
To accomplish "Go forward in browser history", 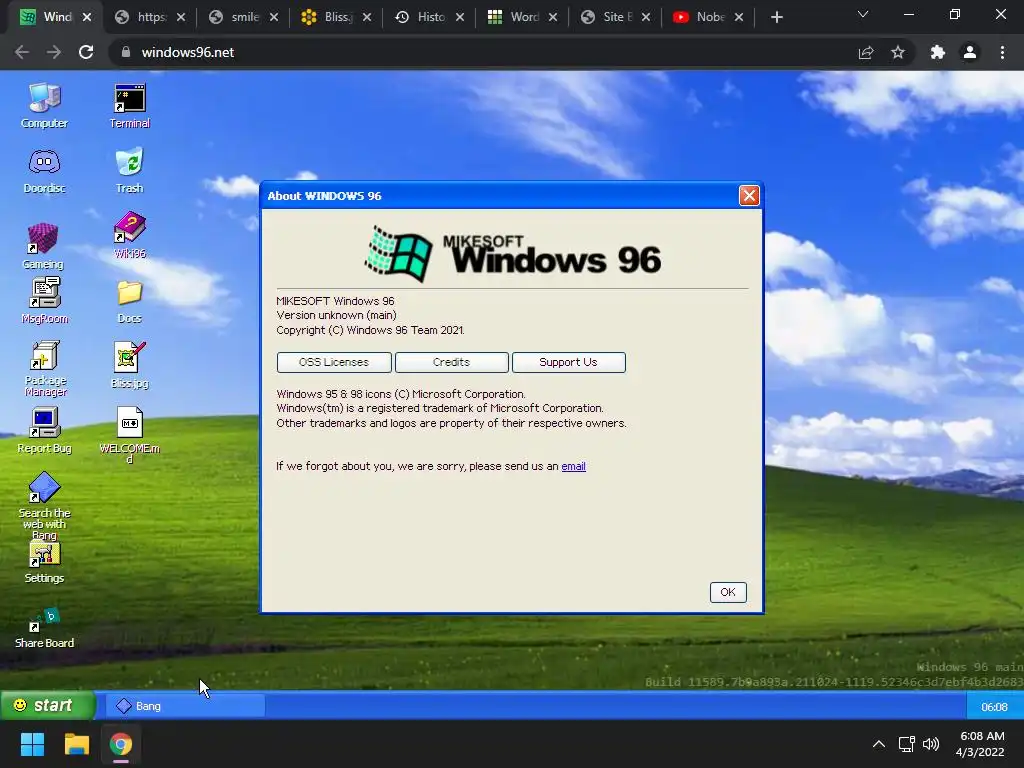I will (x=54, y=52).
